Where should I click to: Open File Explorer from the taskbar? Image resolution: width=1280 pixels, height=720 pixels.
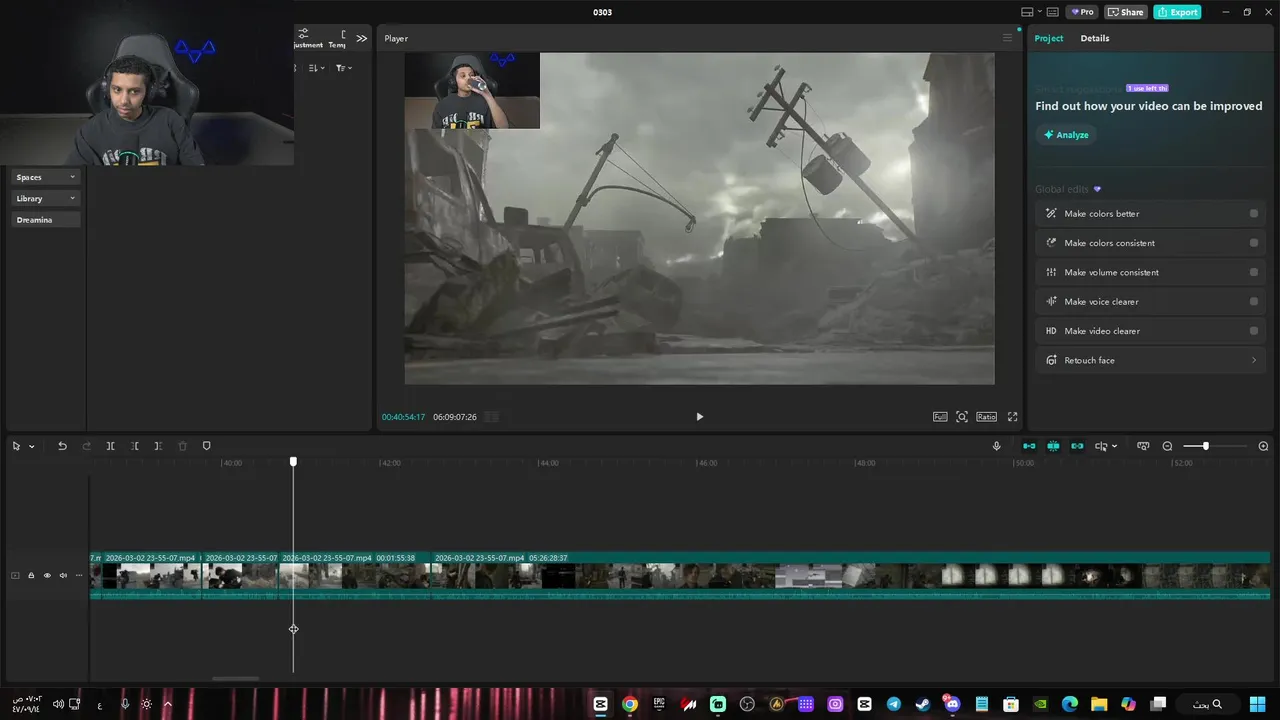pos(1099,704)
